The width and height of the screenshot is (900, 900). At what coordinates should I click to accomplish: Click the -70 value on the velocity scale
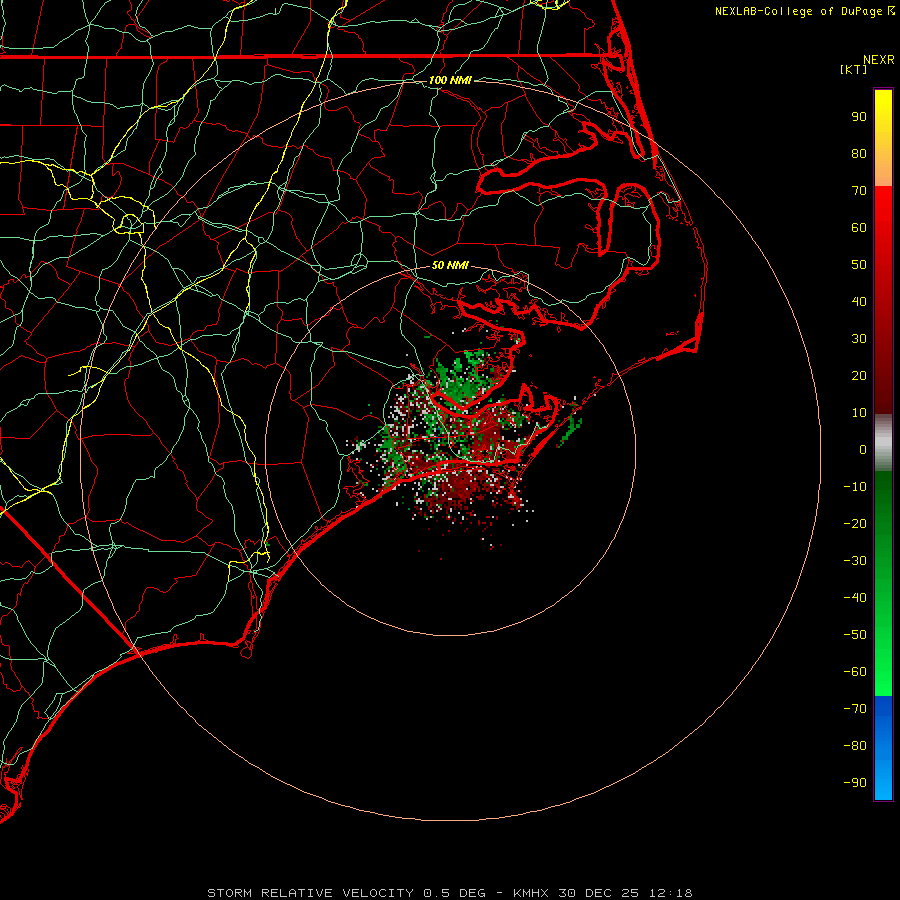click(x=855, y=708)
